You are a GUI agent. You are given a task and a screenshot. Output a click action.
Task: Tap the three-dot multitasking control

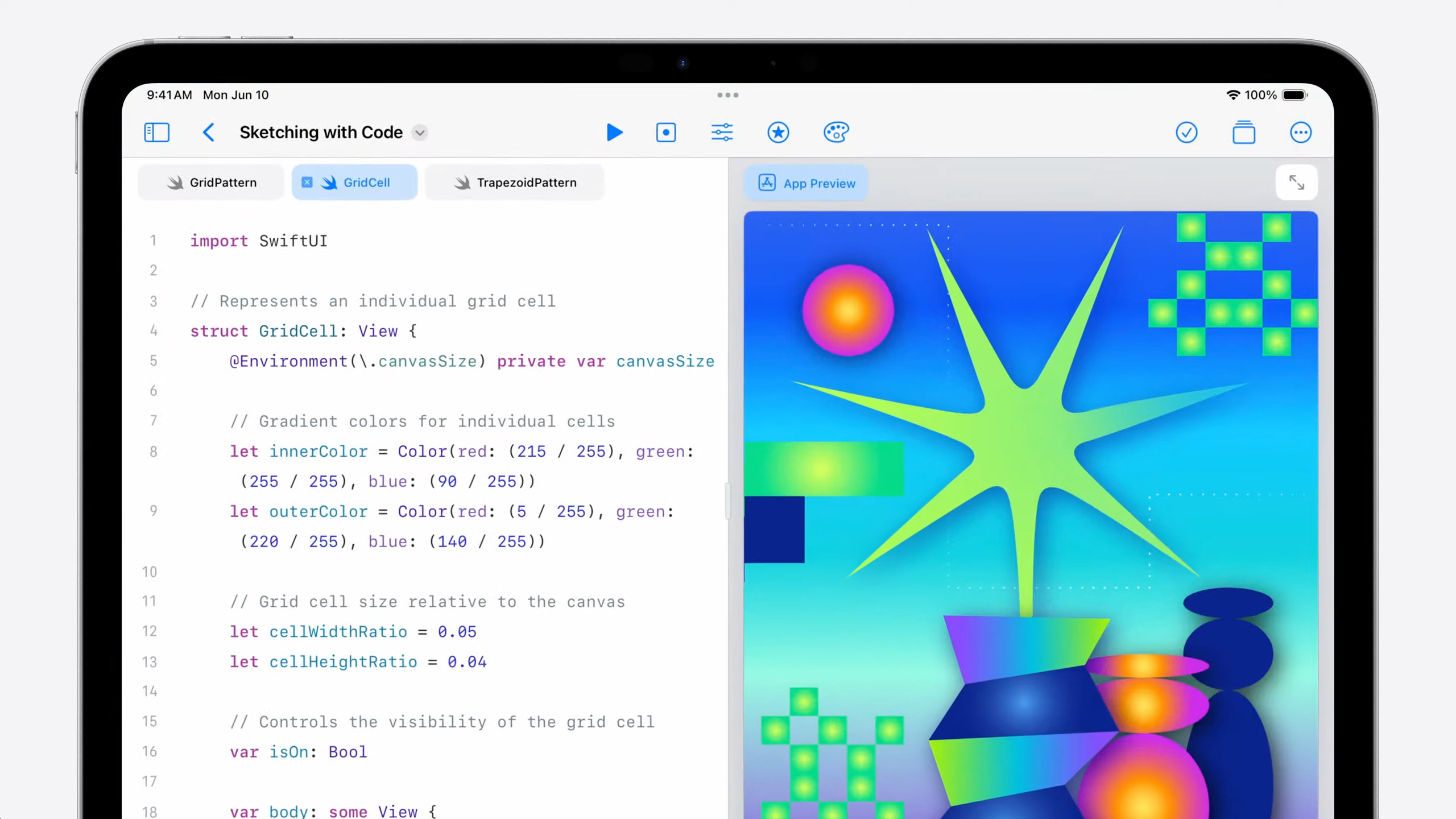pyautogui.click(x=727, y=95)
